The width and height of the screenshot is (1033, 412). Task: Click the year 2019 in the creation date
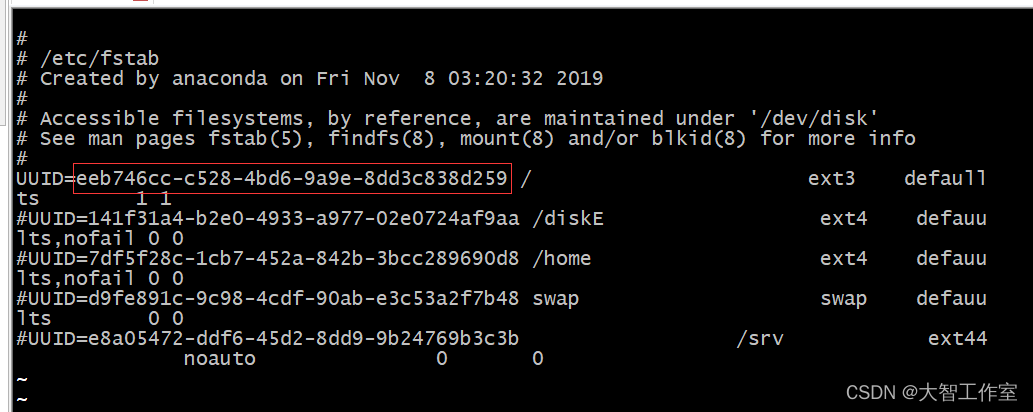579,78
